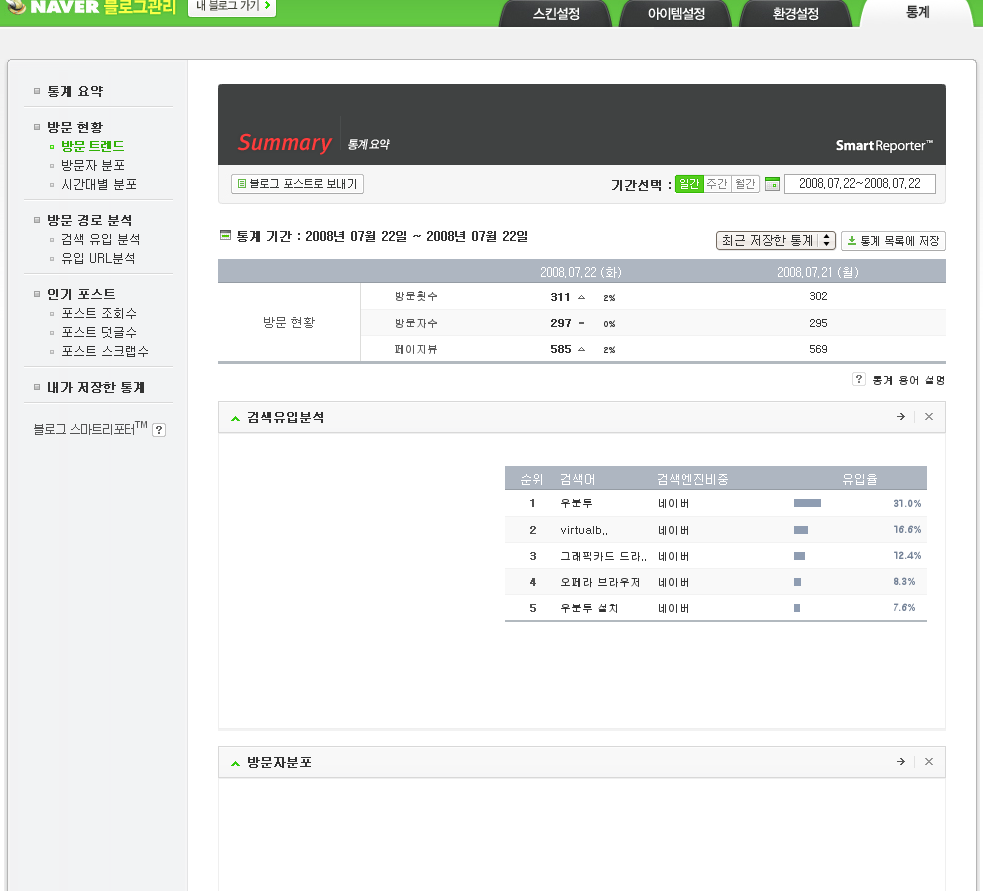Click the 유입율 column header

pos(859,480)
